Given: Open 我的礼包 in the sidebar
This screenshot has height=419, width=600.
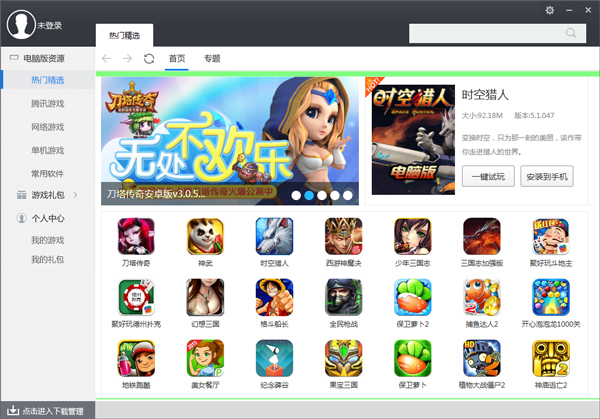Looking at the screenshot, I should click(48, 259).
